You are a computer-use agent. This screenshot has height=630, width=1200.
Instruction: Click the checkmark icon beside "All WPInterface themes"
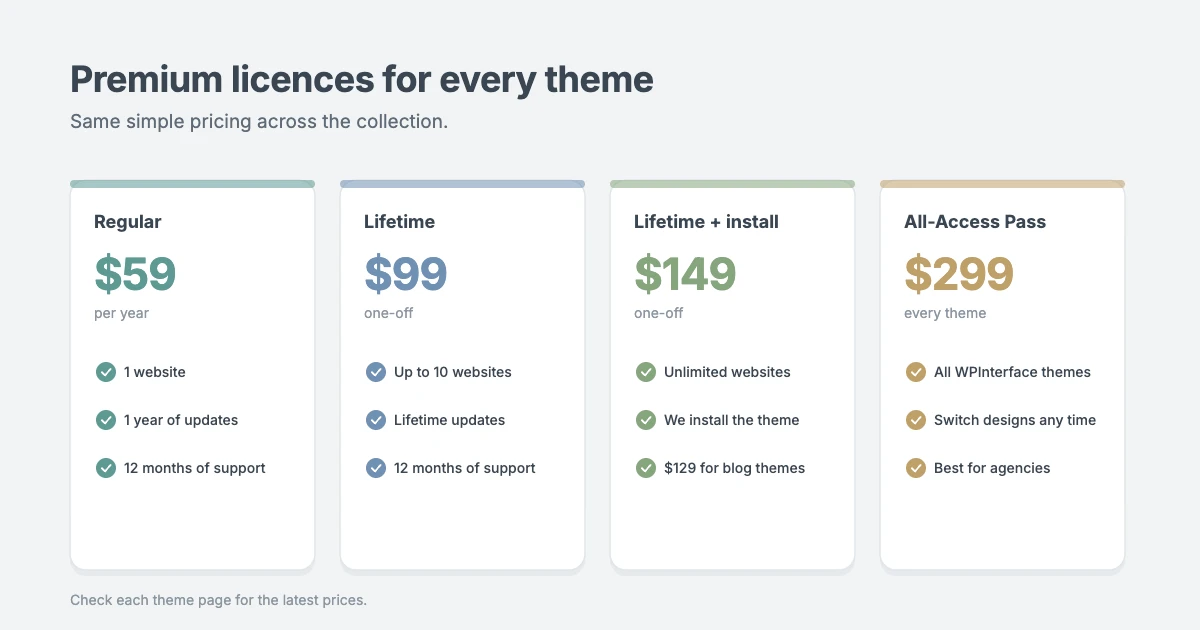[916, 372]
